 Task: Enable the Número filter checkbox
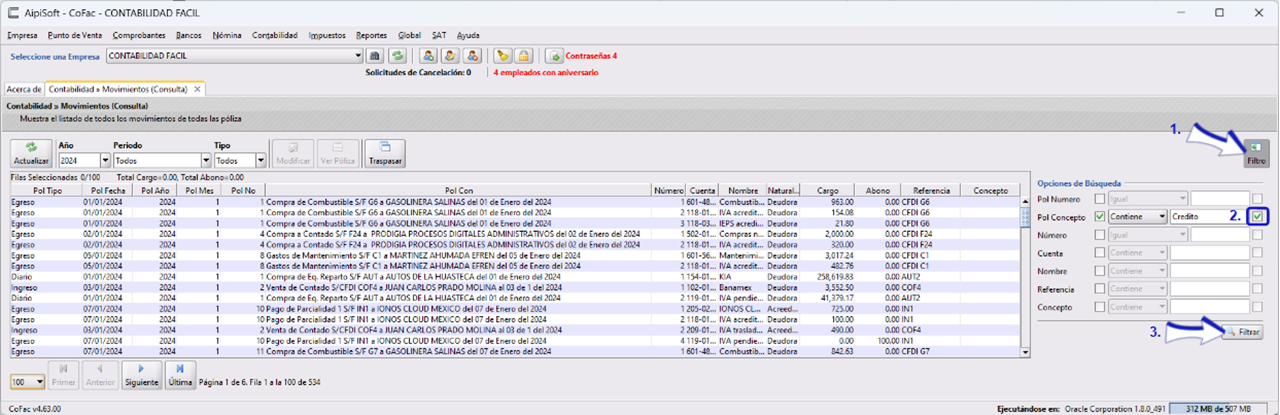coord(1101,235)
